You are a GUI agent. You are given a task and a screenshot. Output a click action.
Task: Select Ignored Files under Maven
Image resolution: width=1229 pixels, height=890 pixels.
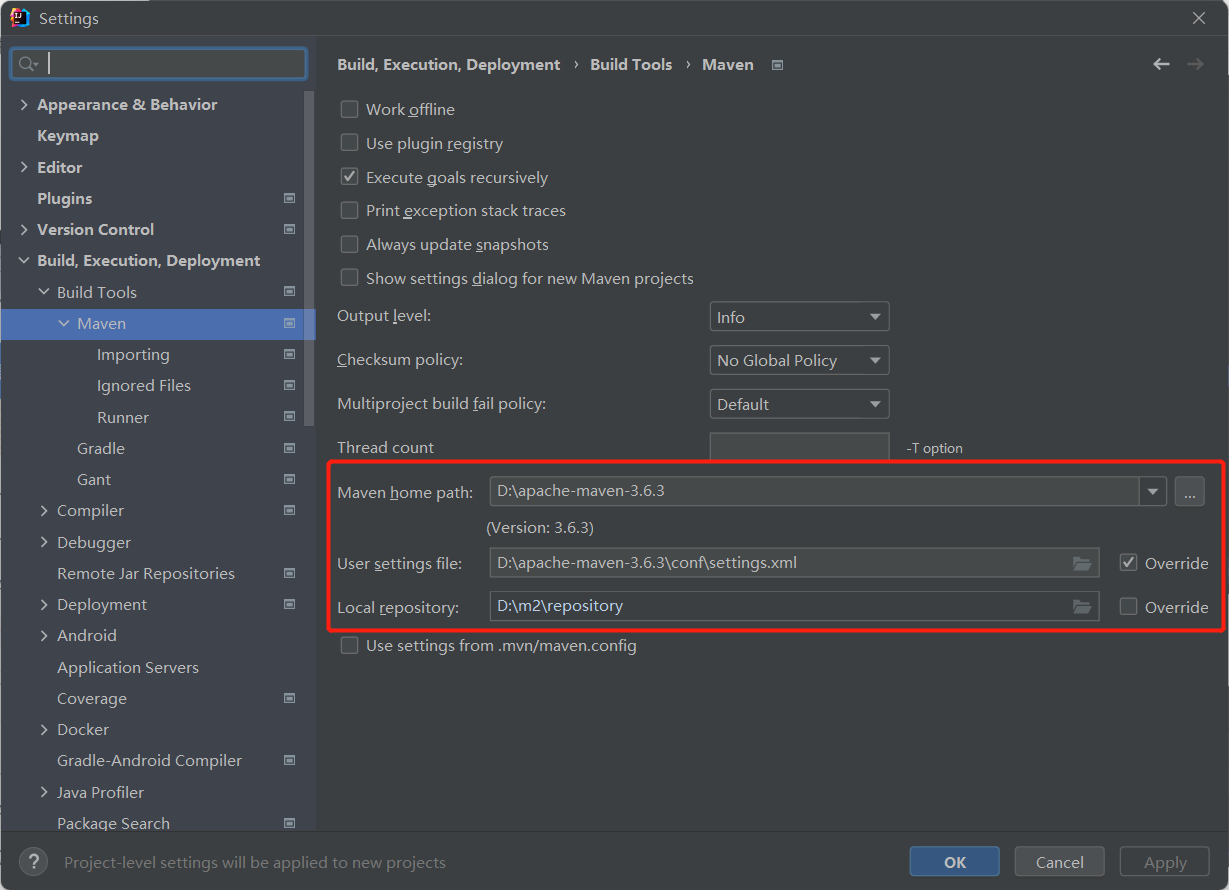(x=144, y=385)
